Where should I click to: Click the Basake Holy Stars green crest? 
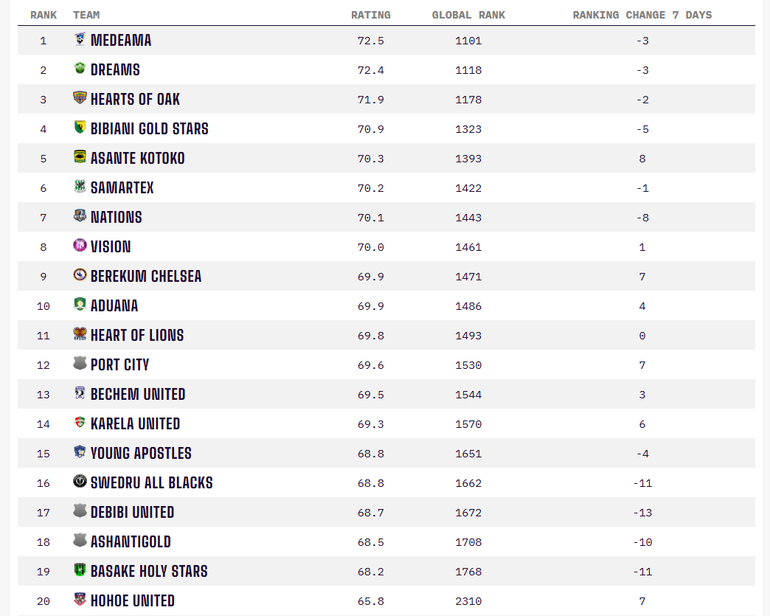80,570
